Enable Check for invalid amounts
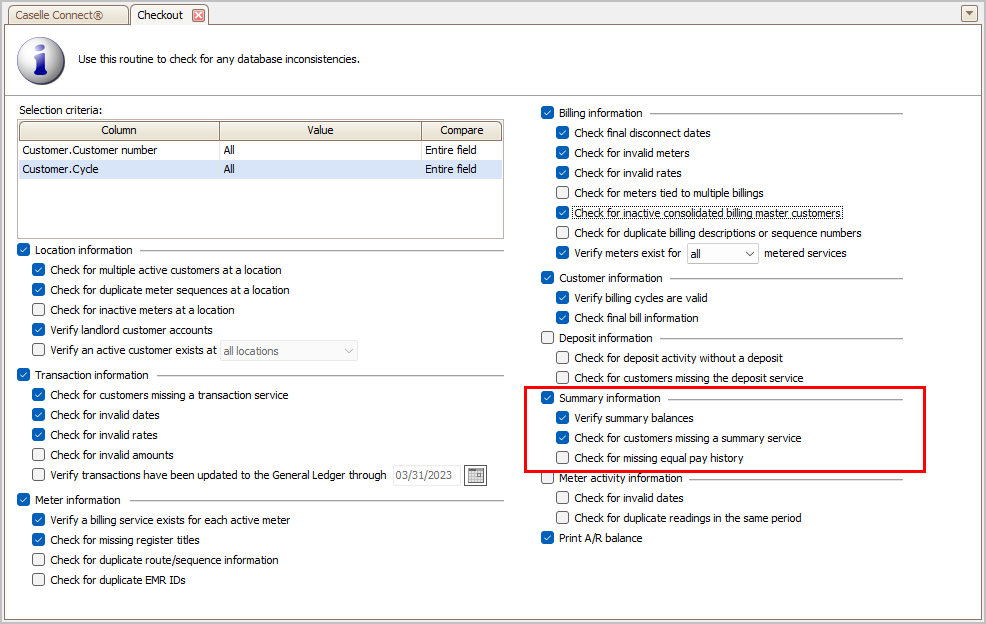The height and width of the screenshot is (624, 986). pyautogui.click(x=39, y=455)
